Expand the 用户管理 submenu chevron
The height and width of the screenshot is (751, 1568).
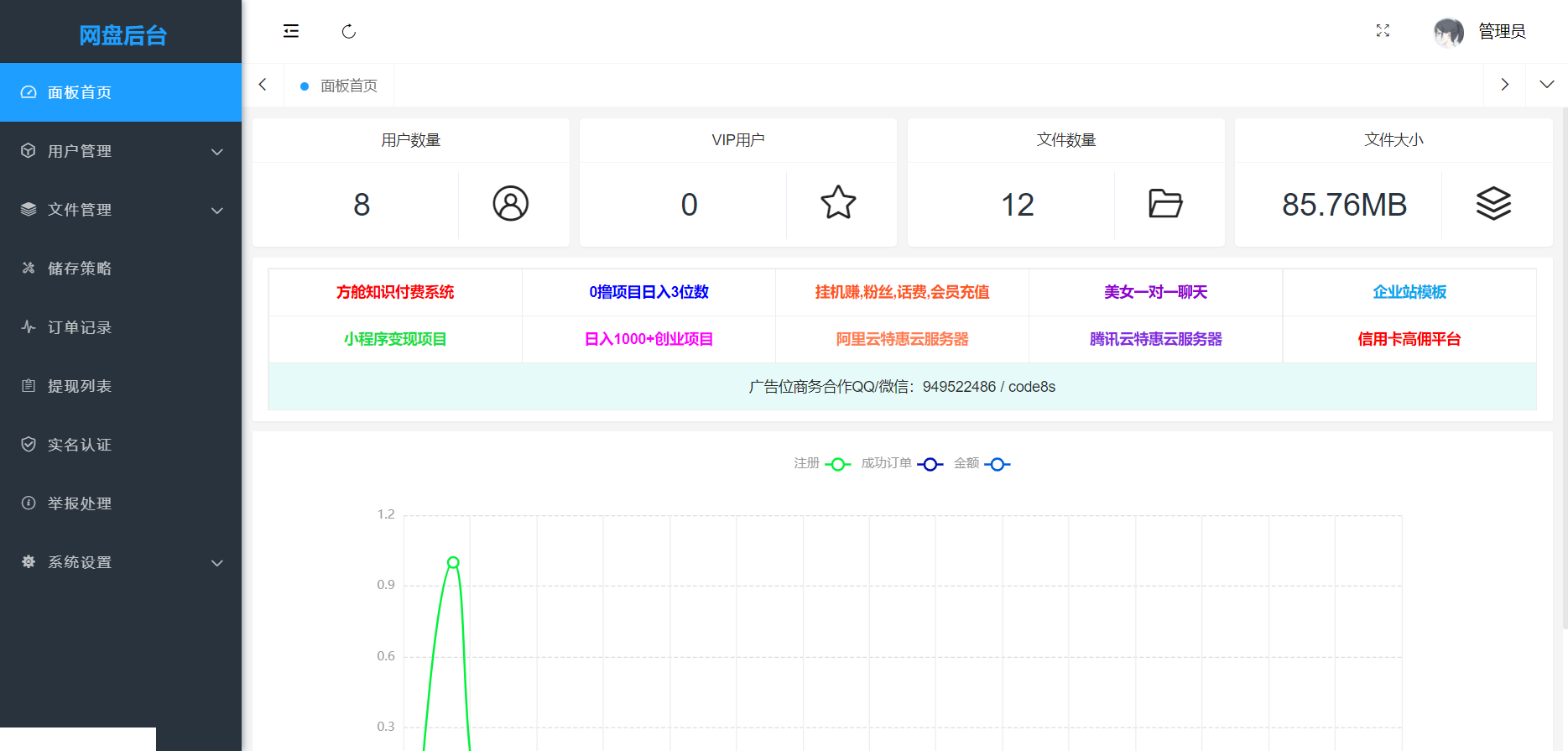coord(217,152)
